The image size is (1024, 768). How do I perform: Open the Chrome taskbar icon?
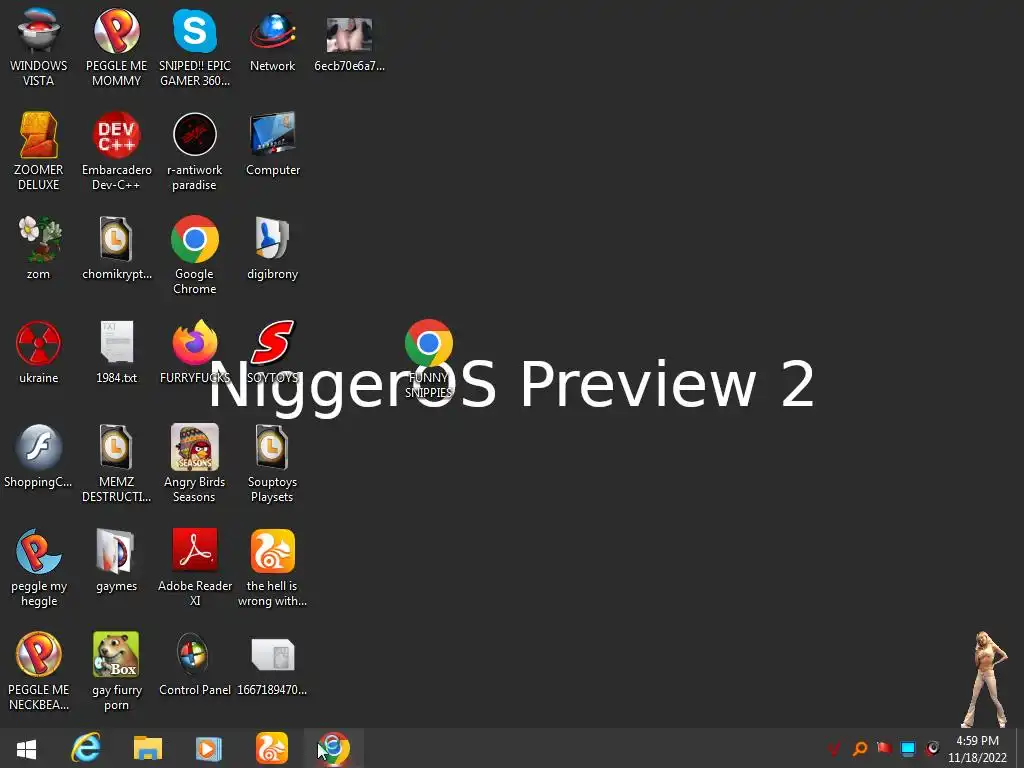point(334,748)
